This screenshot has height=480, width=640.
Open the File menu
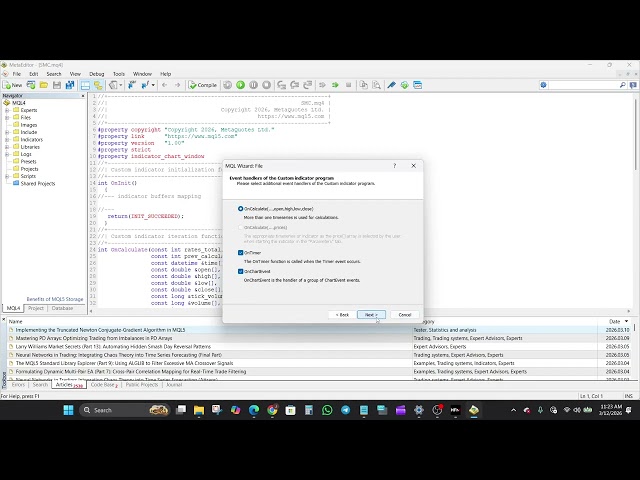[x=17, y=74]
